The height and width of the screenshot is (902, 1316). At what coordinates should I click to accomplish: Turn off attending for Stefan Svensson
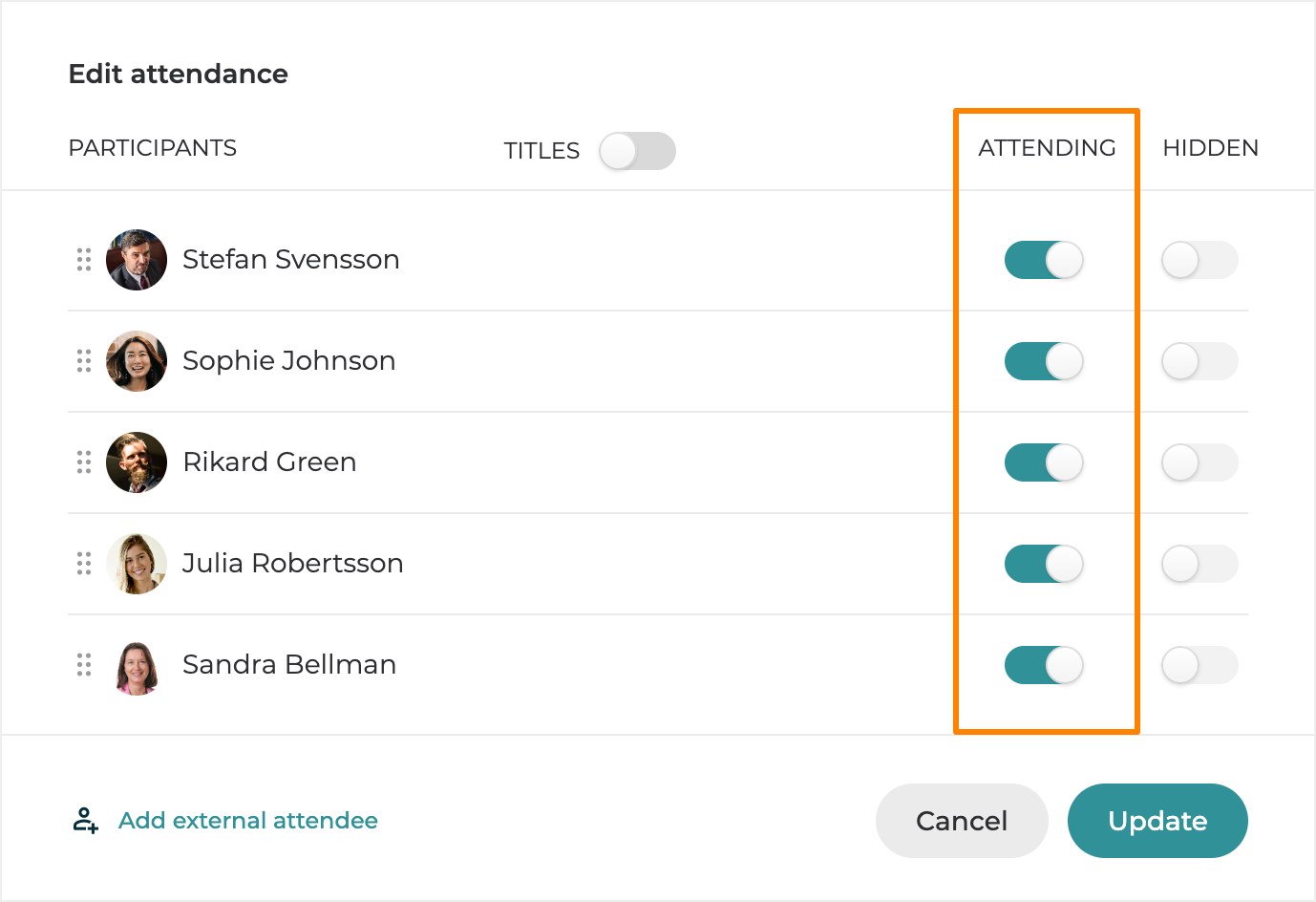coord(1044,260)
